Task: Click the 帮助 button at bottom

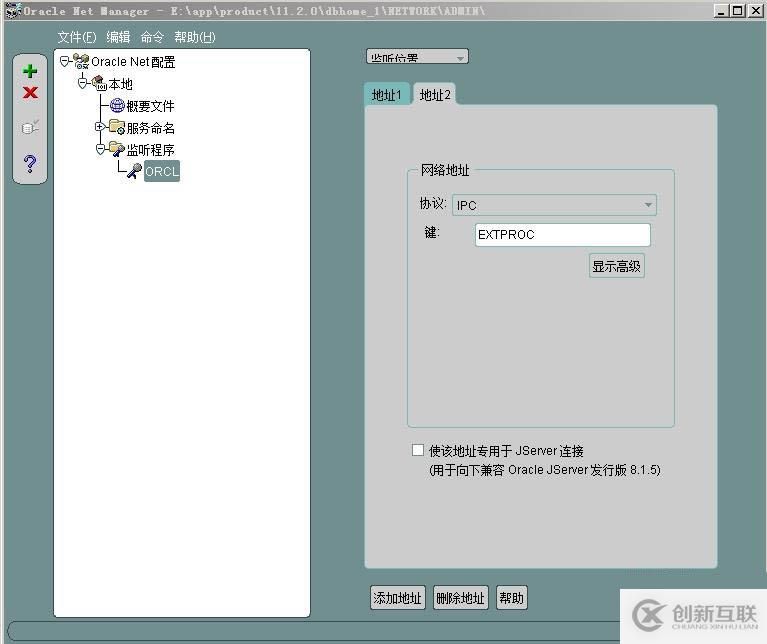Action: click(x=511, y=598)
